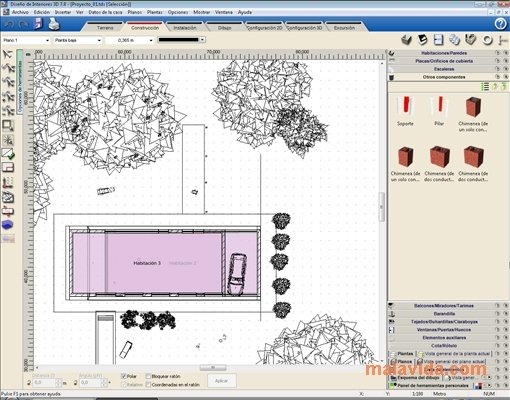
Task: Open the Esquema del dibujo tab
Action: (x=415, y=378)
